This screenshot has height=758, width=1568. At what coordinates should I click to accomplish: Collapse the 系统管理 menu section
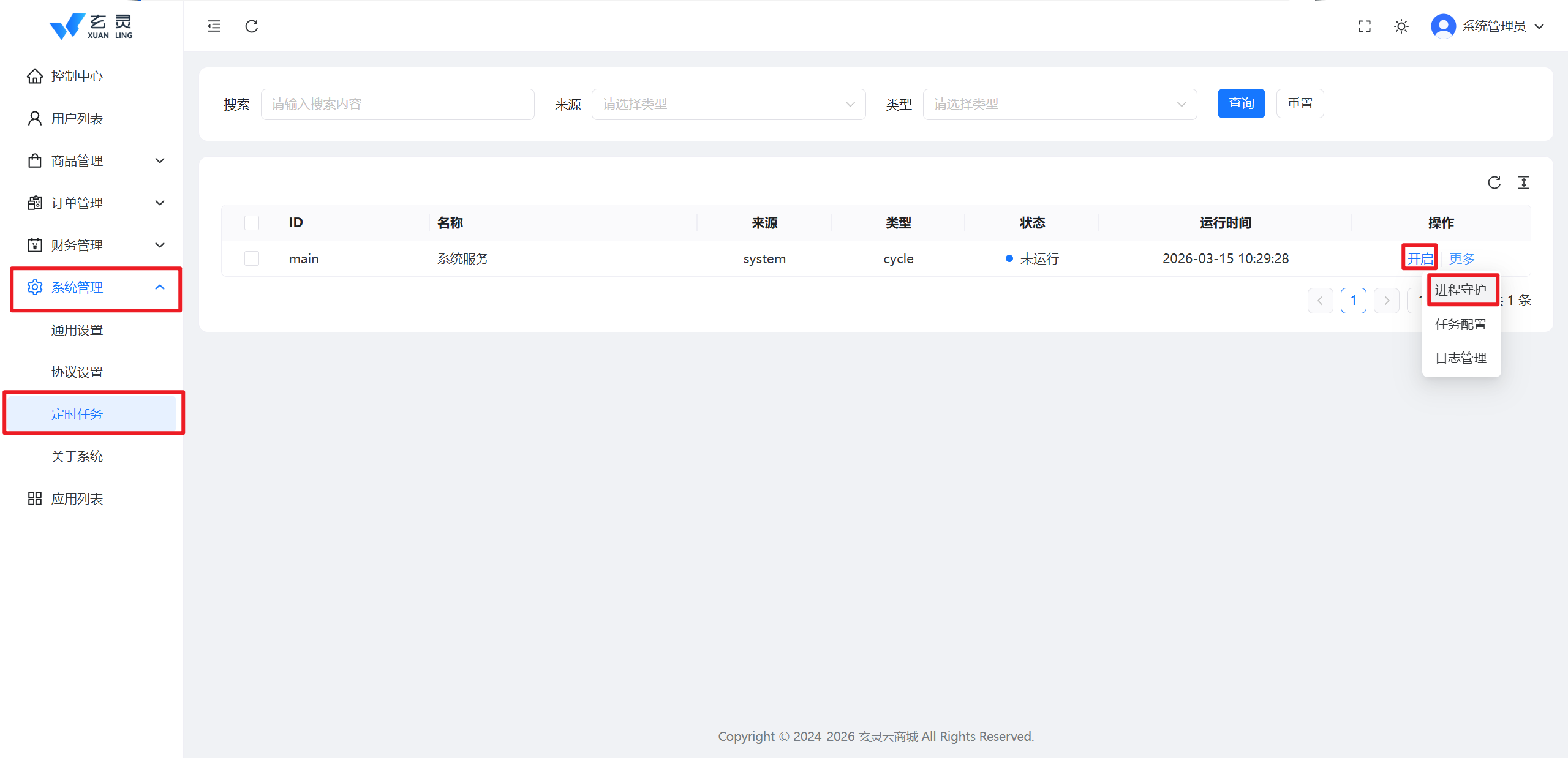coord(95,287)
